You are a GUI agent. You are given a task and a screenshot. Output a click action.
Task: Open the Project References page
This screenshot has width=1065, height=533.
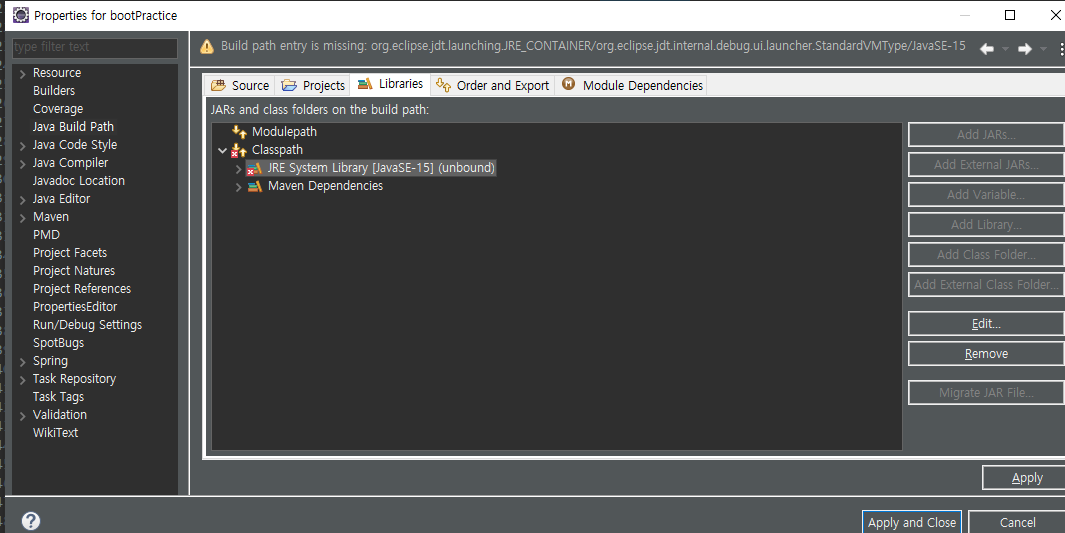pos(82,289)
